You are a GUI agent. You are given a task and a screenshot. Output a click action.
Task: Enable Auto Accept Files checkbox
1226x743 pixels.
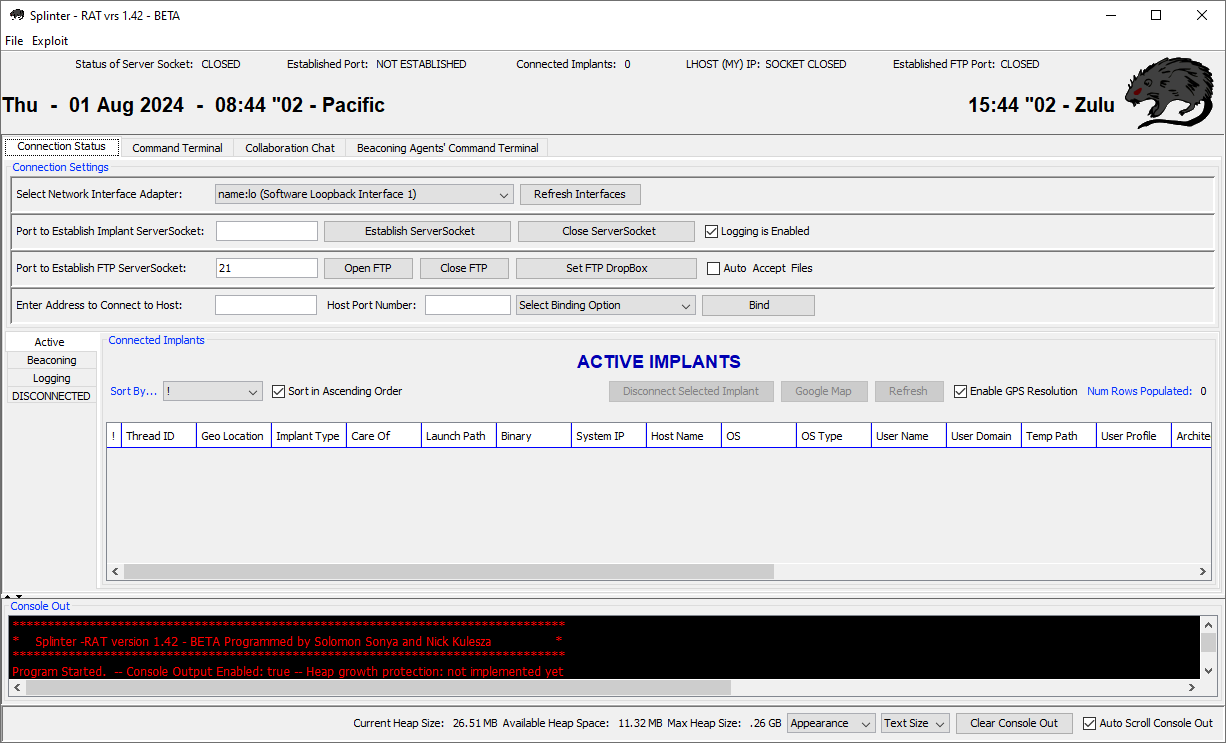coord(714,268)
